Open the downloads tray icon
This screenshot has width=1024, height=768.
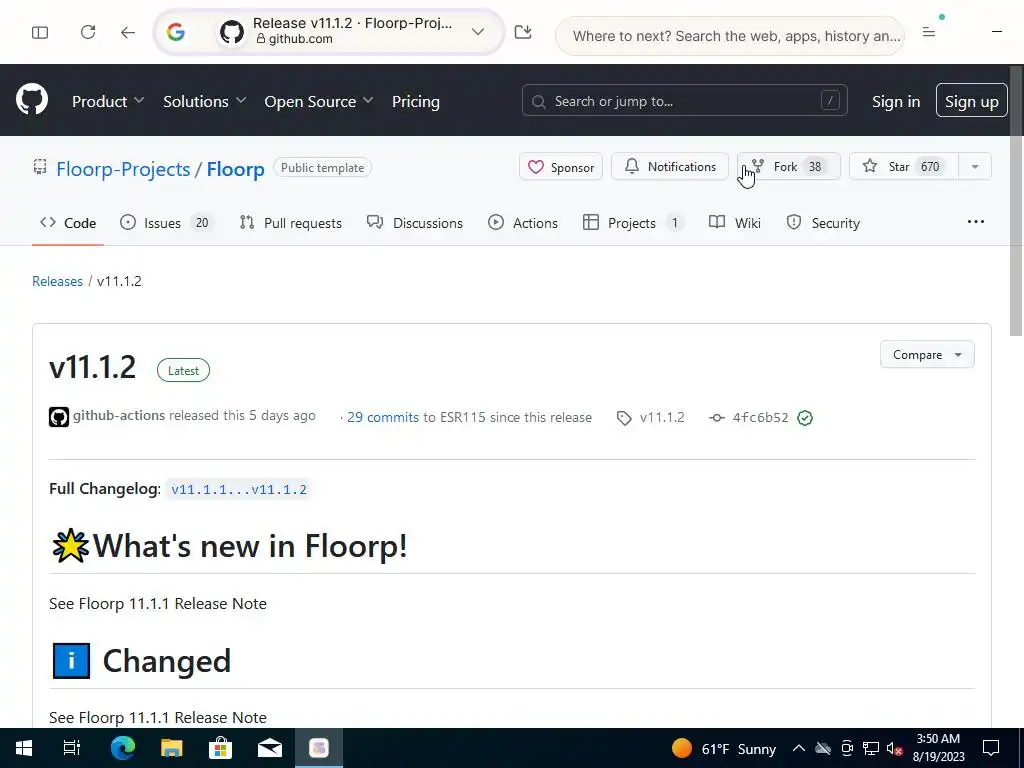[522, 31]
